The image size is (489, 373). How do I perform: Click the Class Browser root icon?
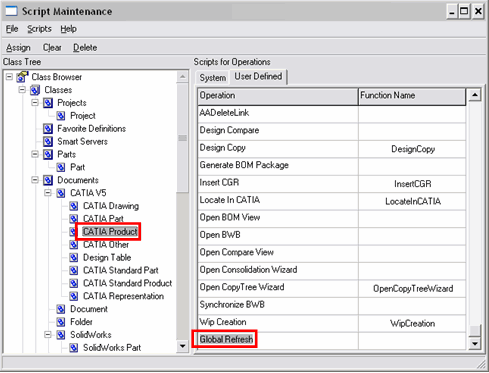point(22,77)
